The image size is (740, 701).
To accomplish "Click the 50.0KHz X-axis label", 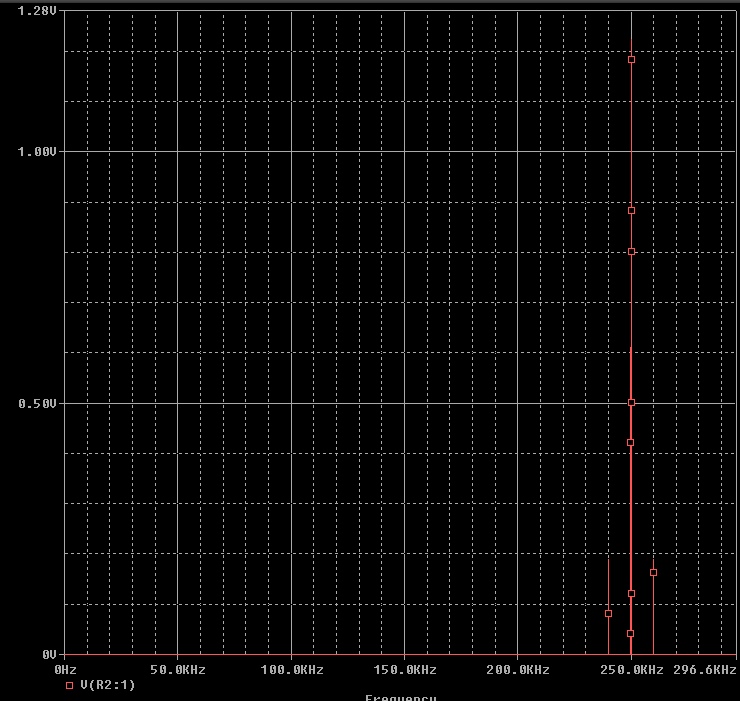I will pos(177,669).
